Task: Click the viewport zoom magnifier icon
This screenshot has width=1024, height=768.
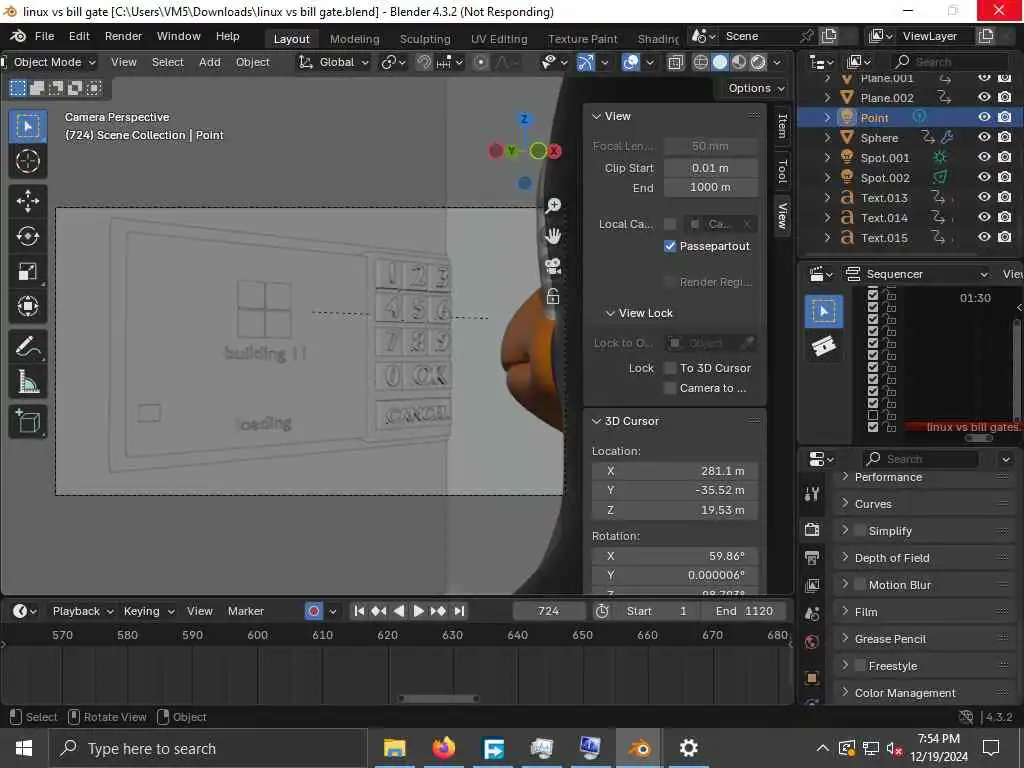Action: pyautogui.click(x=553, y=206)
